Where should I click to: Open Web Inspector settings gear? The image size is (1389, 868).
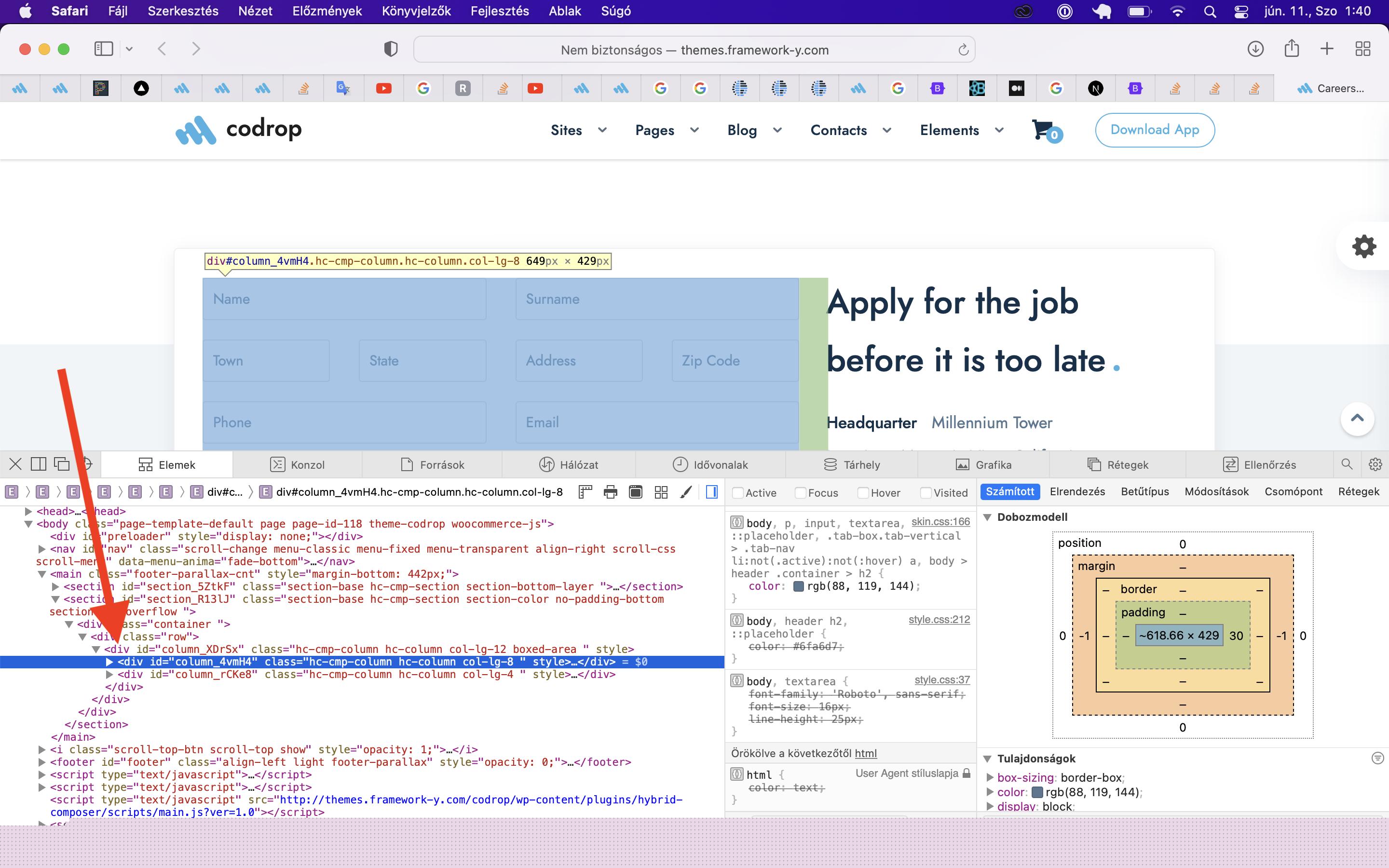point(1375,464)
